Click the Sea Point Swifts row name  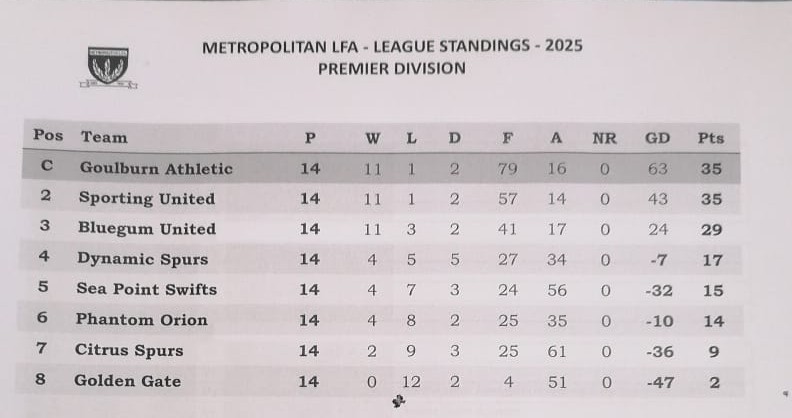click(x=147, y=289)
